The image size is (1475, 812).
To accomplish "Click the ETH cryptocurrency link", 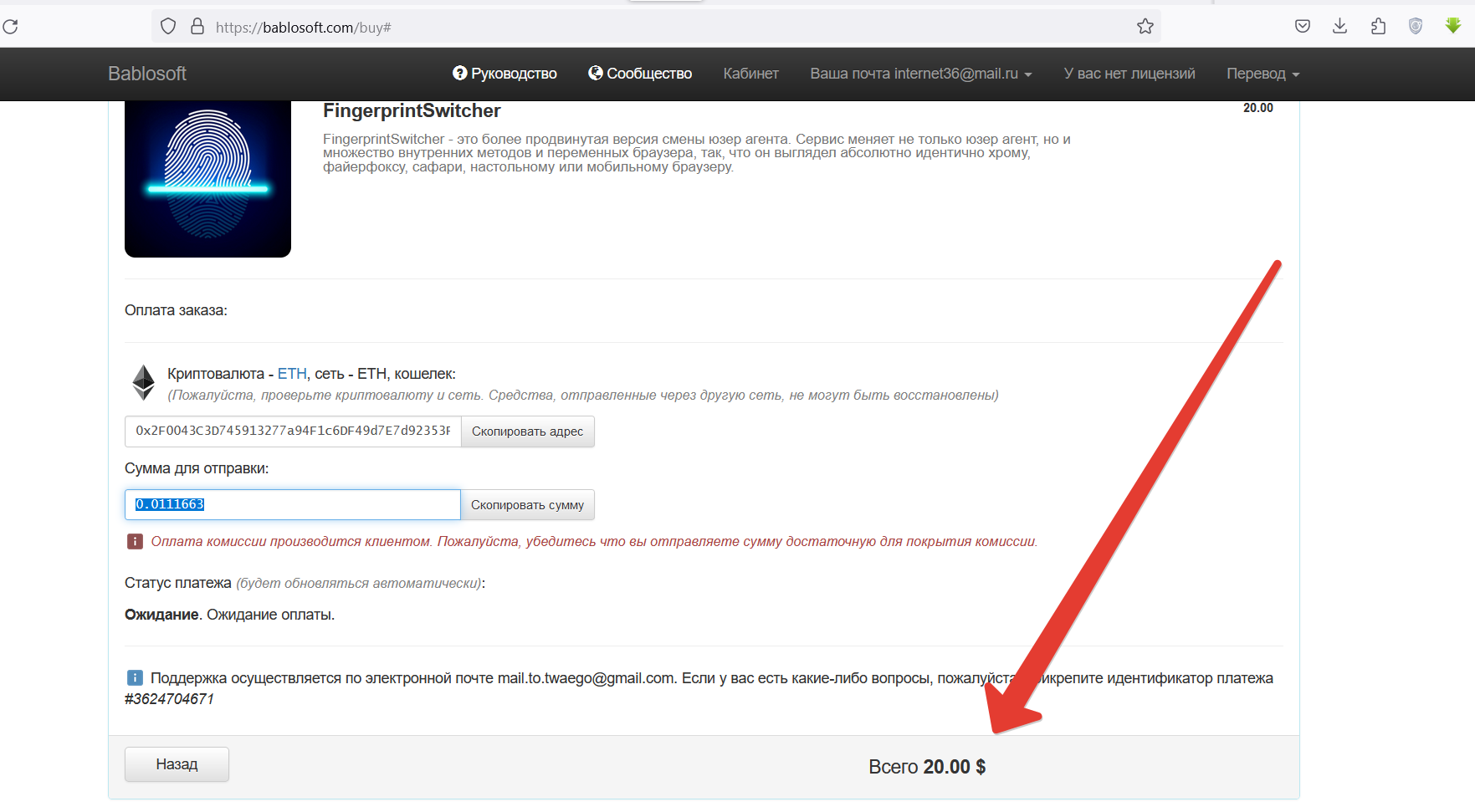I will tap(292, 374).
